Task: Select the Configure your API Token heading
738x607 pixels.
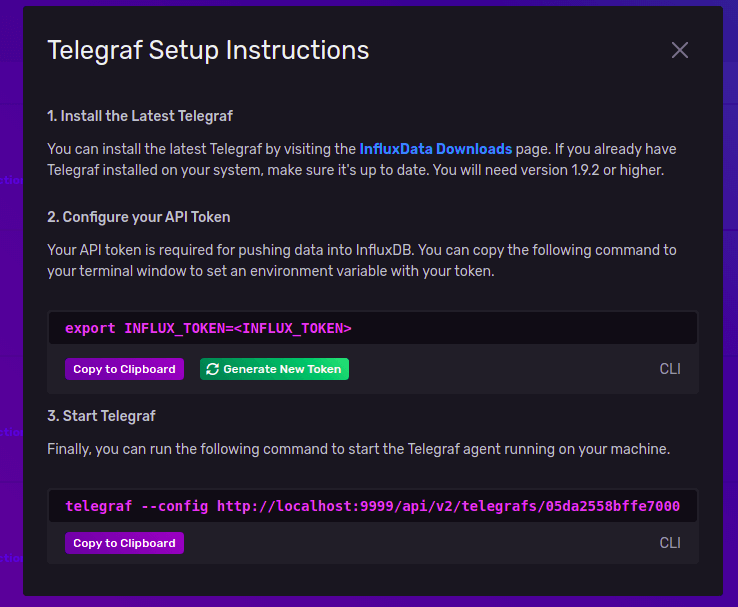Action: click(x=138, y=217)
